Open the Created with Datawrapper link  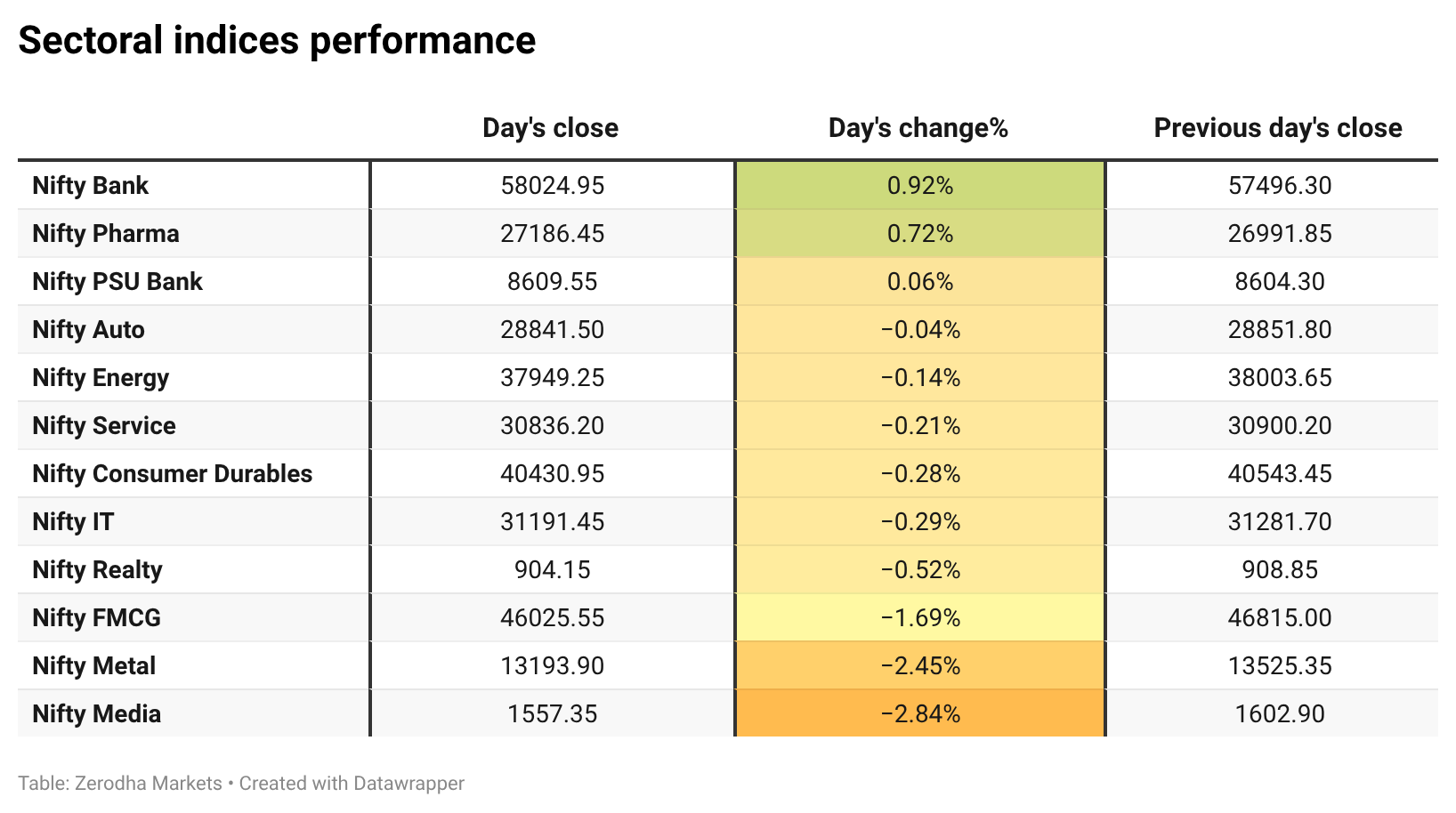pos(352,784)
